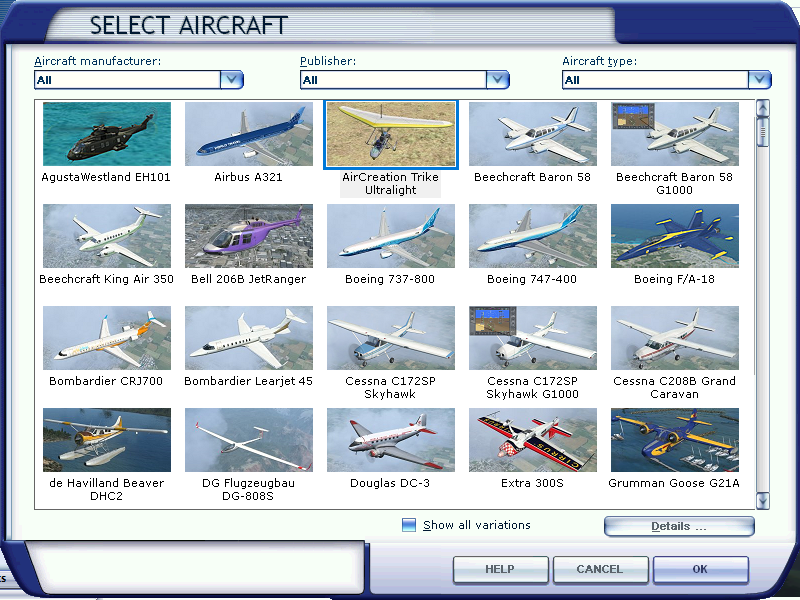
Task: Select the Beechcraft Baron 58 G1000 thumbnail
Action: coord(674,134)
